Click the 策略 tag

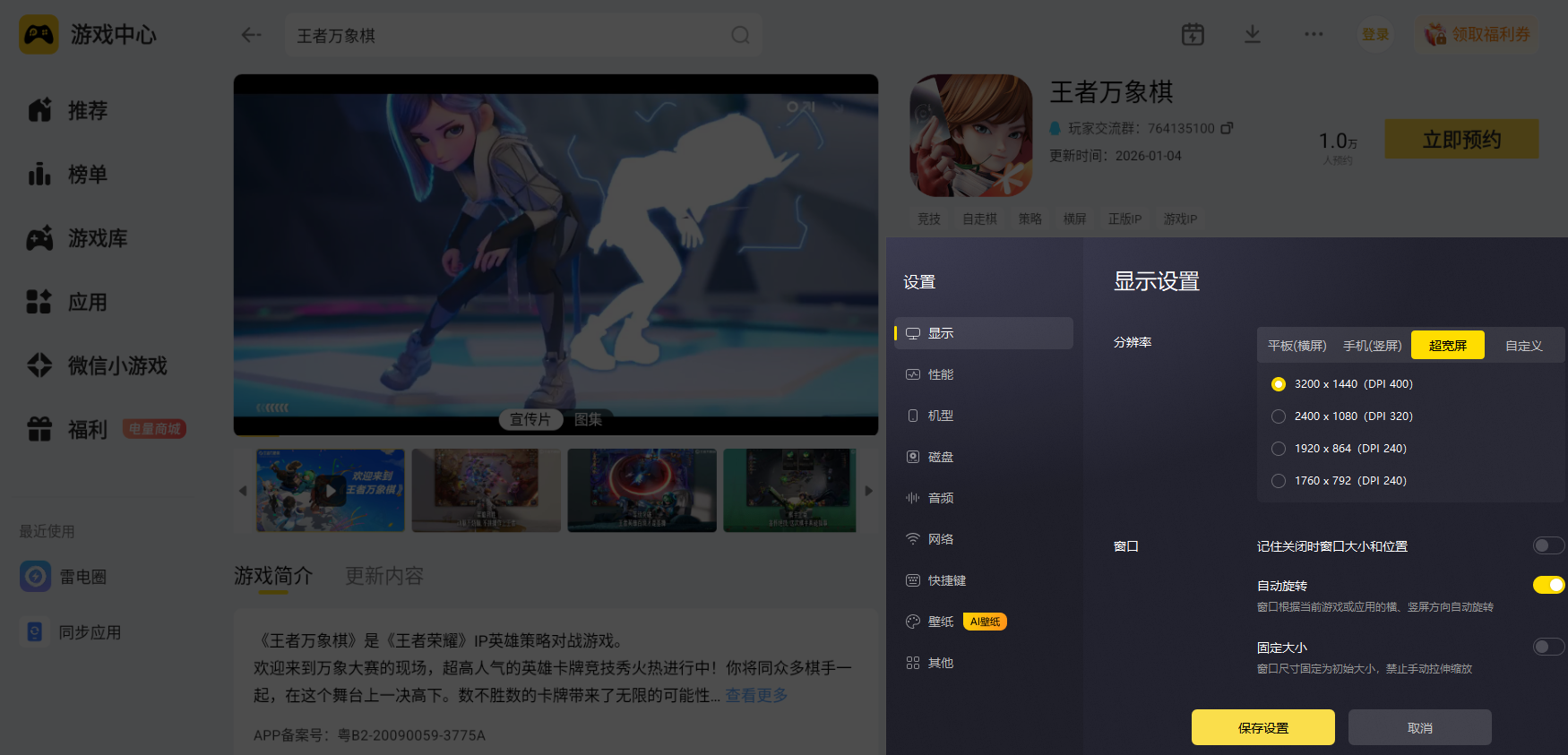click(x=1030, y=219)
